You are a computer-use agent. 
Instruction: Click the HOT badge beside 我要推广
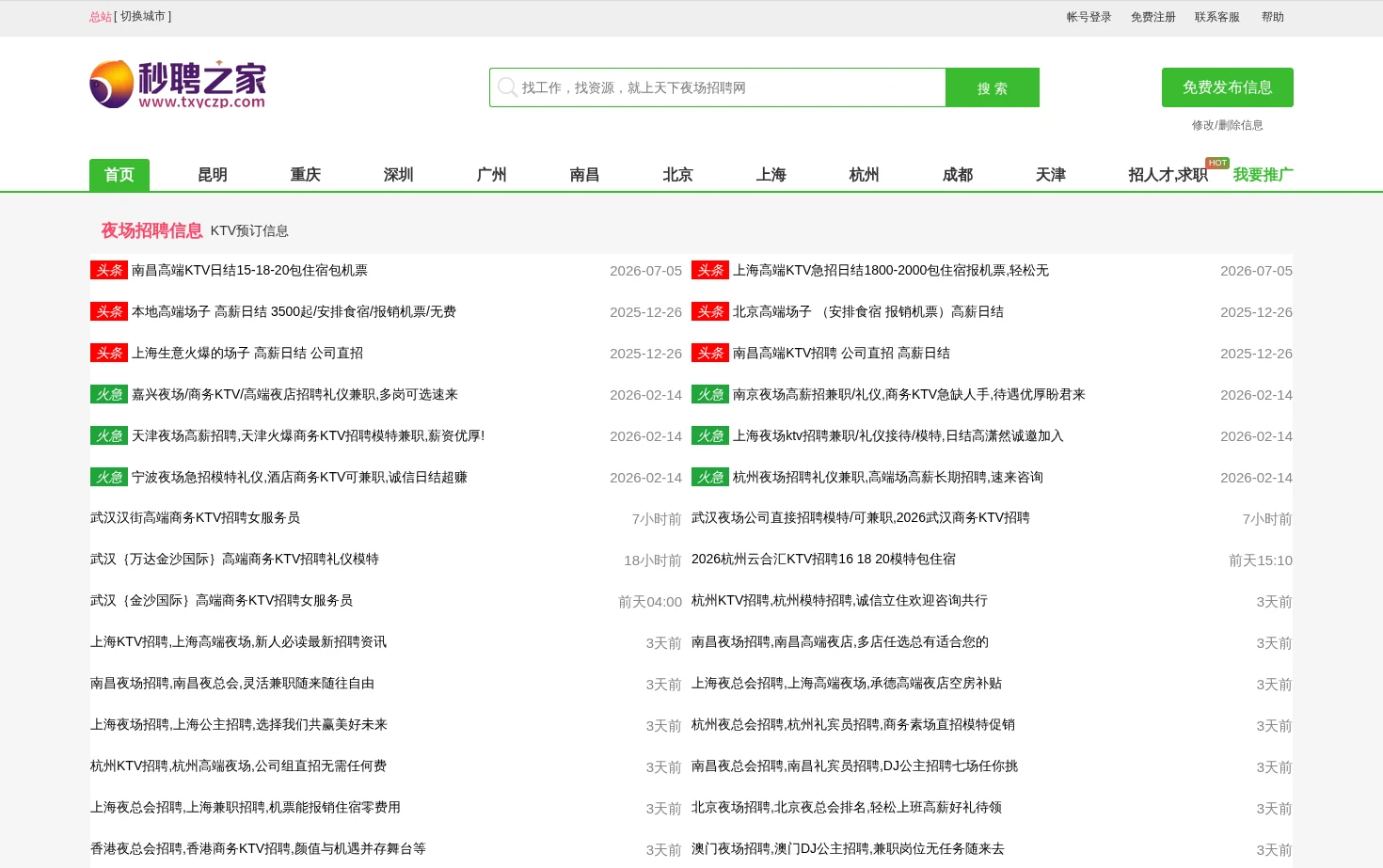coord(1217,163)
